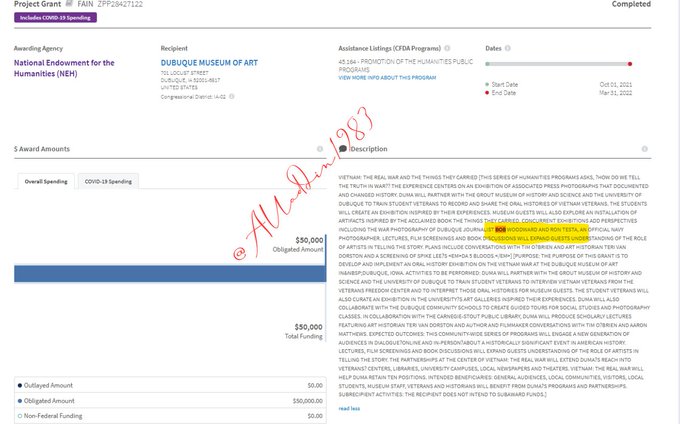The image size is (680, 424).
Task: Collapse description with read less link
Action: (x=349, y=408)
